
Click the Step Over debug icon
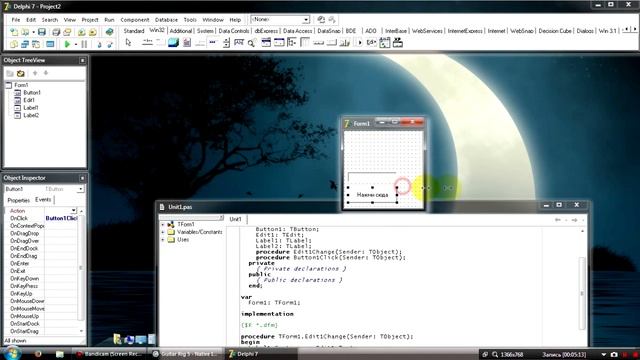click(110, 44)
